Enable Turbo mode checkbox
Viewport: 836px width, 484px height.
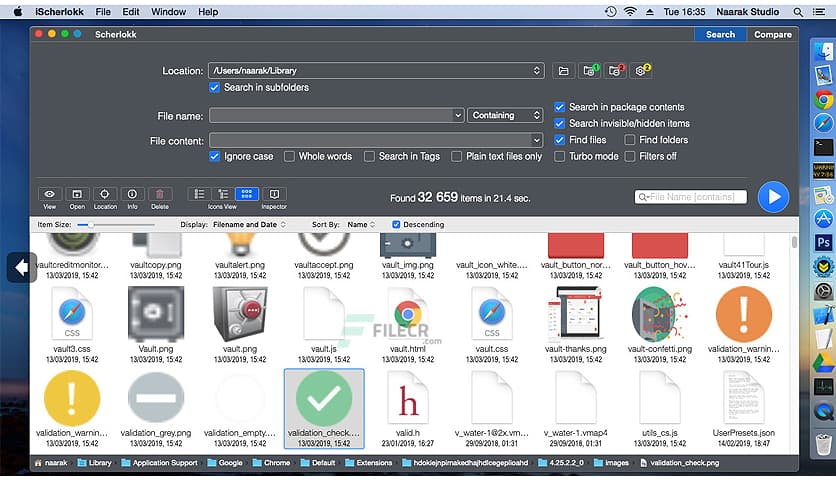tap(559, 157)
